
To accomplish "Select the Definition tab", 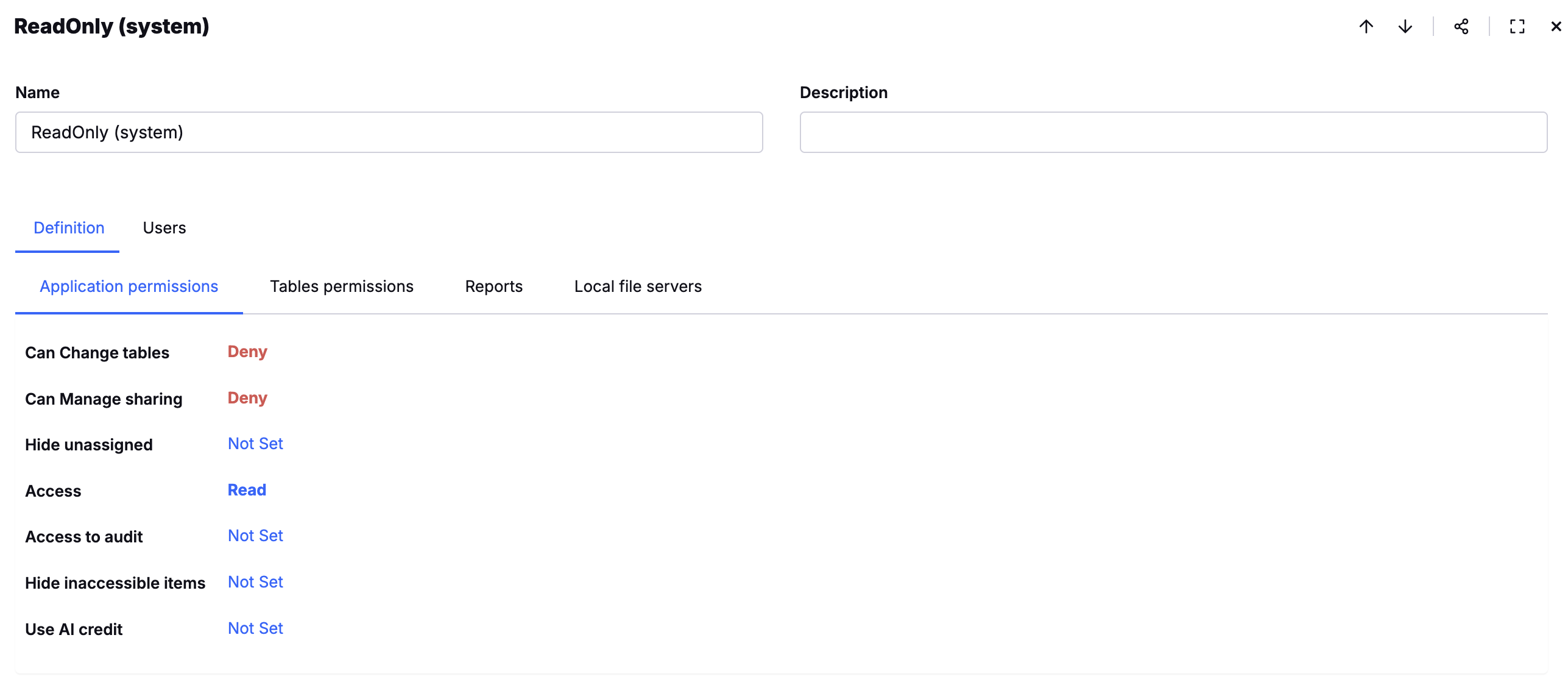I will [69, 228].
